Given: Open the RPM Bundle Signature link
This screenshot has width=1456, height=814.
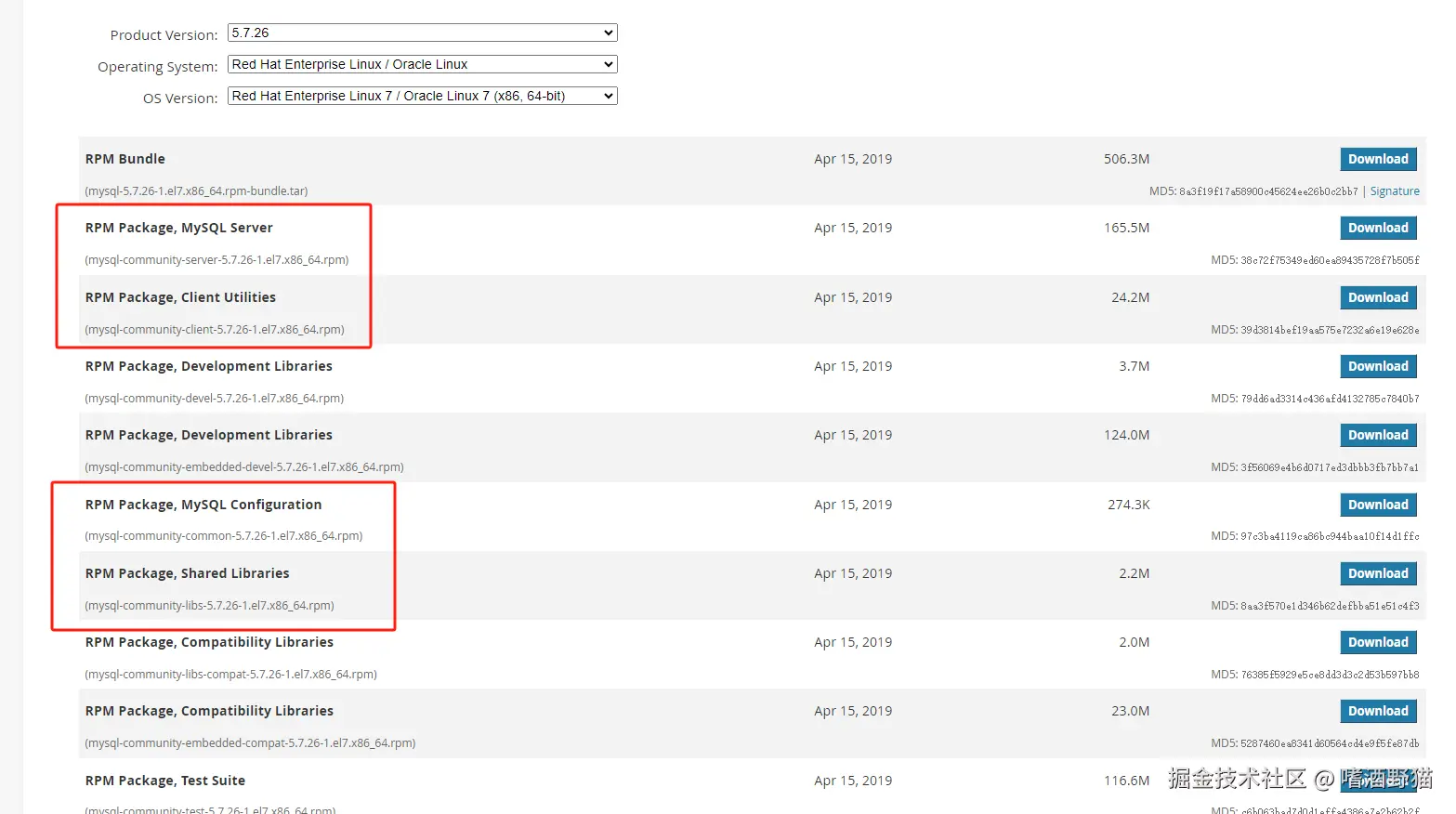Looking at the screenshot, I should 1395,191.
